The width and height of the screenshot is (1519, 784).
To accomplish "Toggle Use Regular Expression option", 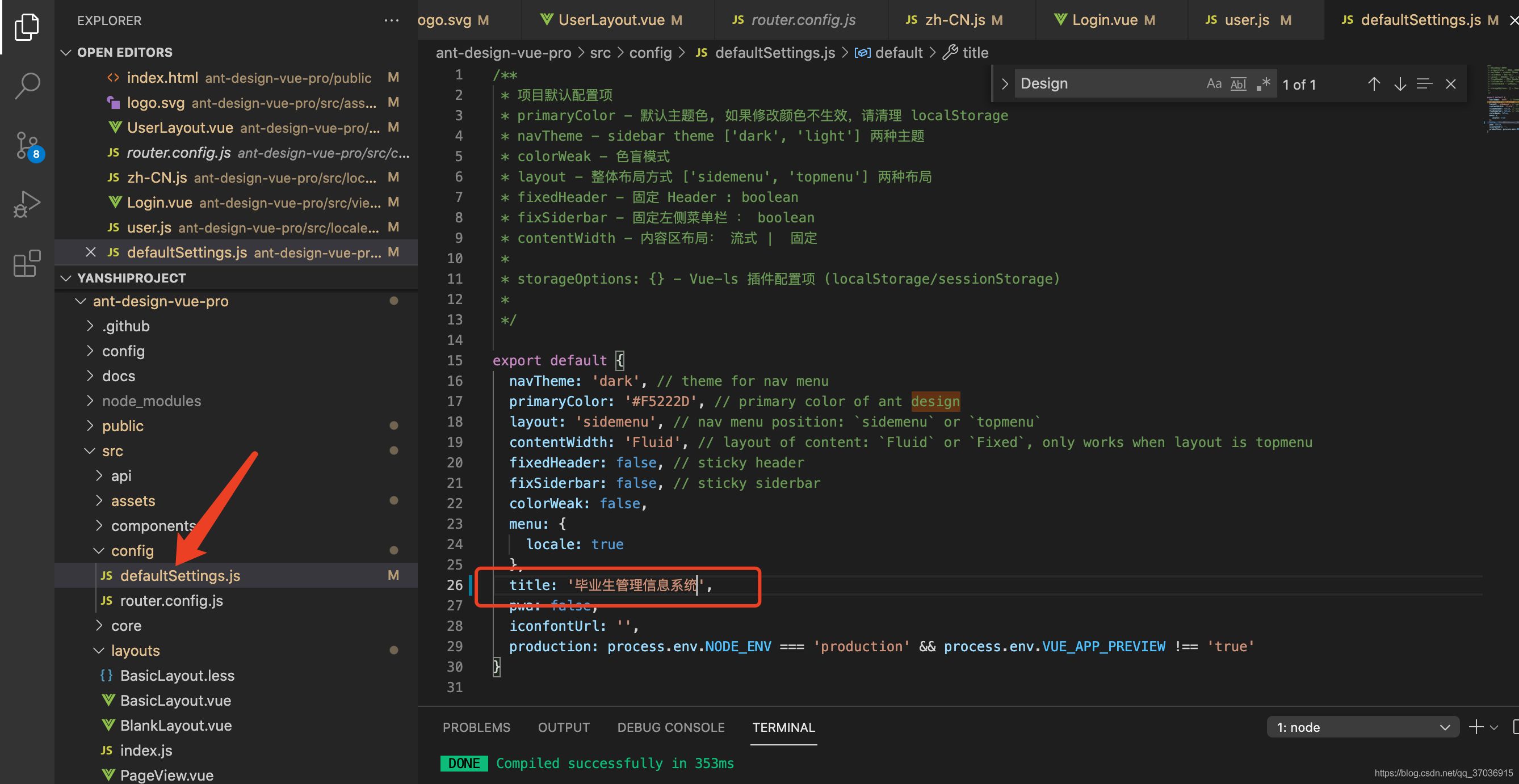I will point(1263,84).
